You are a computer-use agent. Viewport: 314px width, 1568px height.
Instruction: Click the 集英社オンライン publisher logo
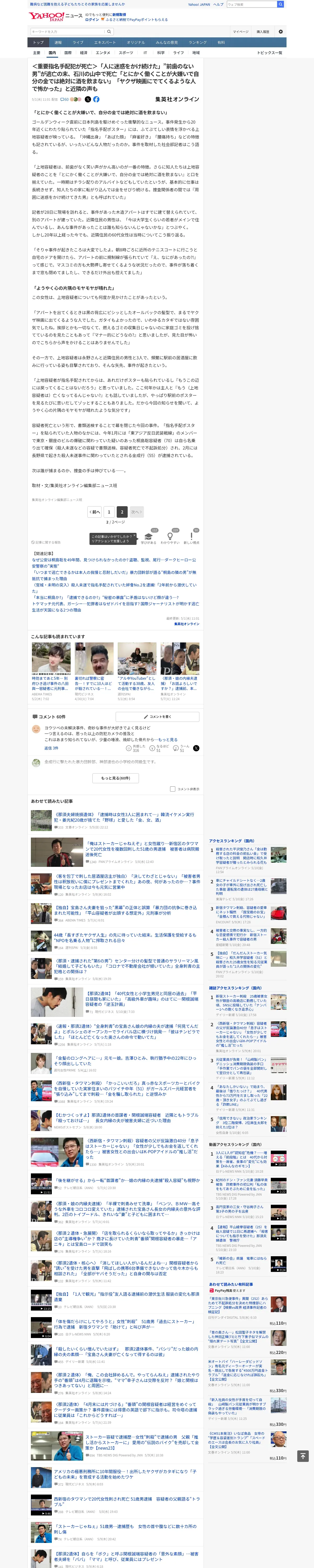[x=177, y=99]
